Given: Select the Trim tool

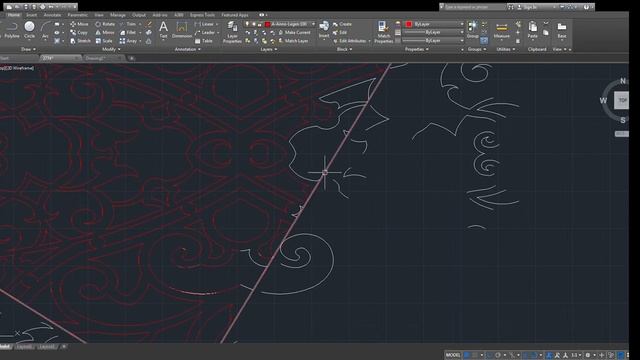Looking at the screenshot, I should click(x=128, y=24).
